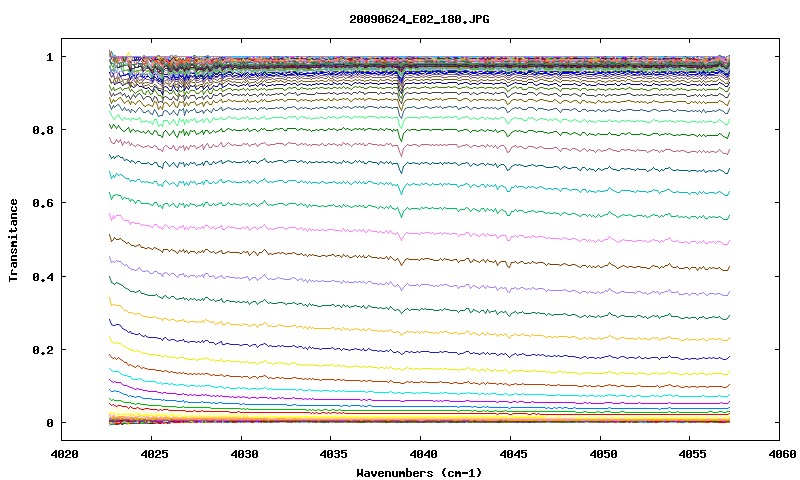Click the Wavenumbers (cm-1) x-axis label
The height and width of the screenshot is (480, 800).
tap(419, 473)
